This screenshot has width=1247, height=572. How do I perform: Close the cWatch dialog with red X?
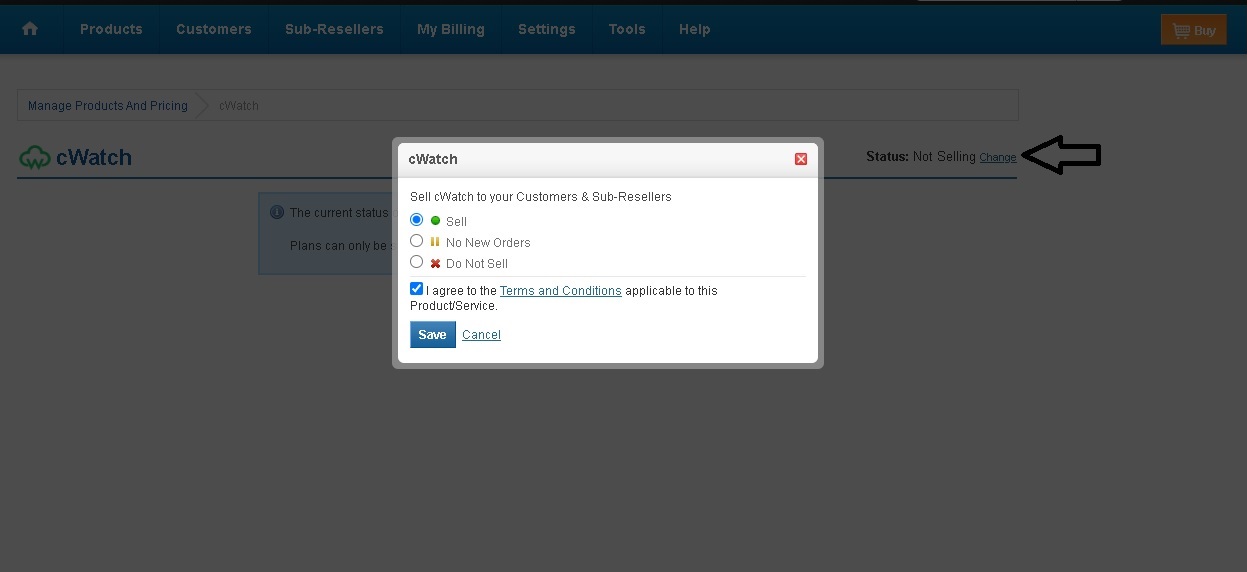click(x=801, y=159)
